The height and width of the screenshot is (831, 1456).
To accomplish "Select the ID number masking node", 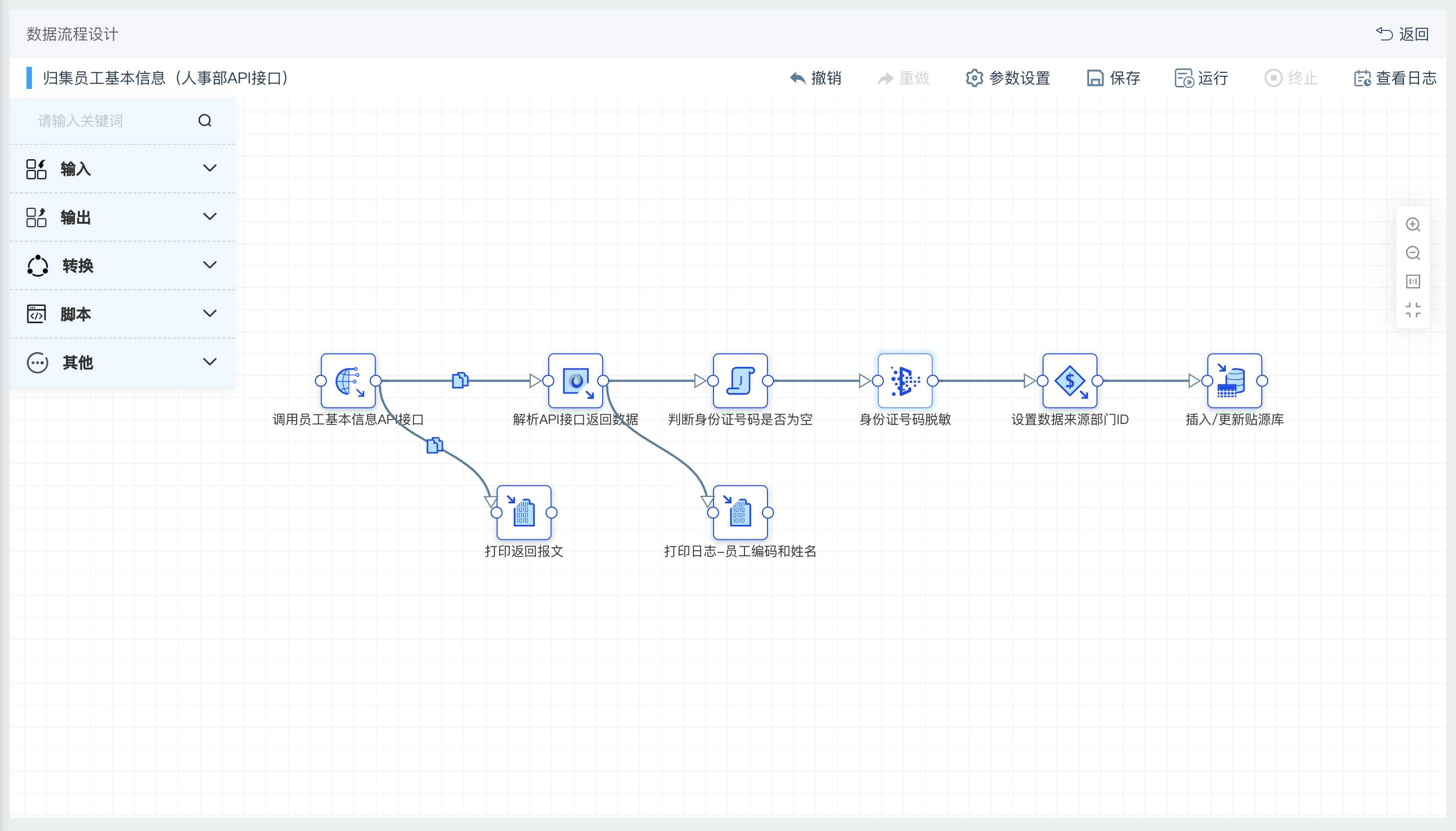I will (x=905, y=381).
